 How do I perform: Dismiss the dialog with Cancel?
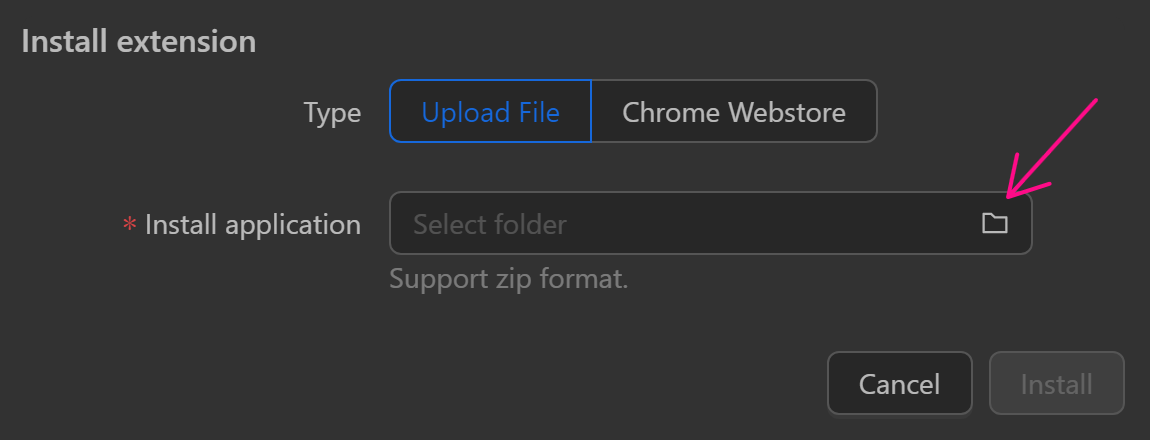(x=899, y=384)
